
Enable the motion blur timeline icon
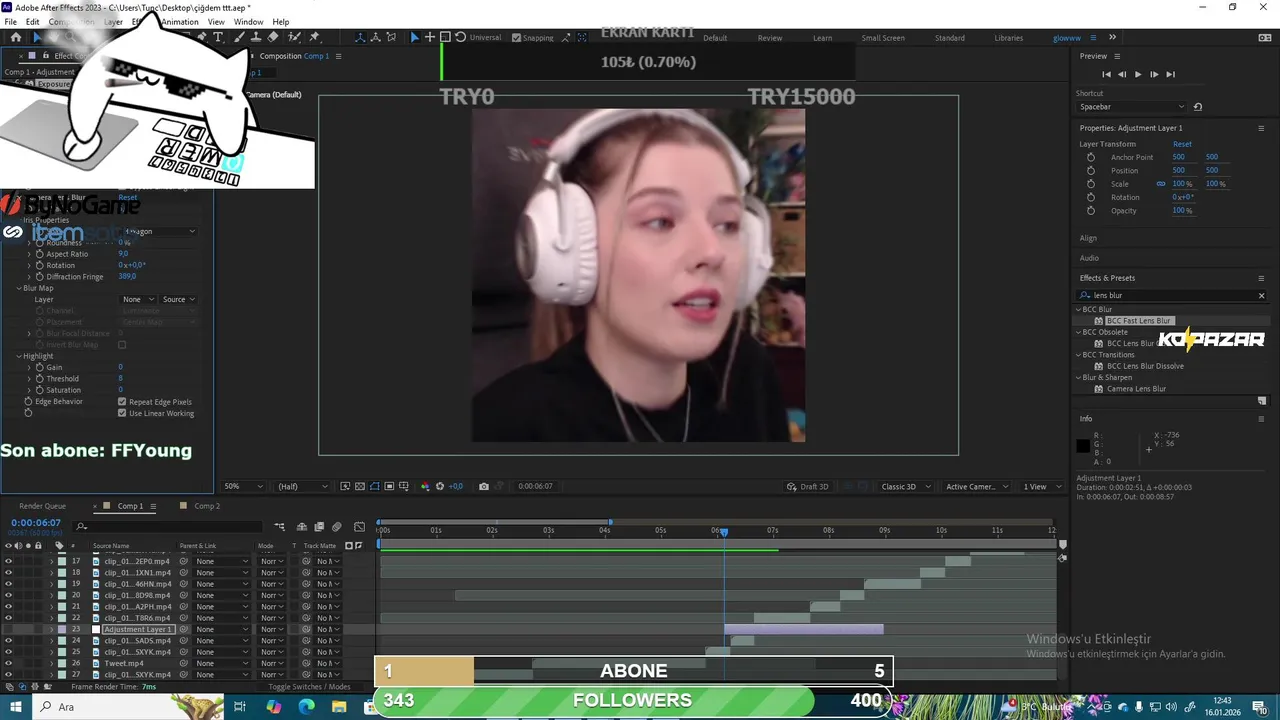pos(337,526)
